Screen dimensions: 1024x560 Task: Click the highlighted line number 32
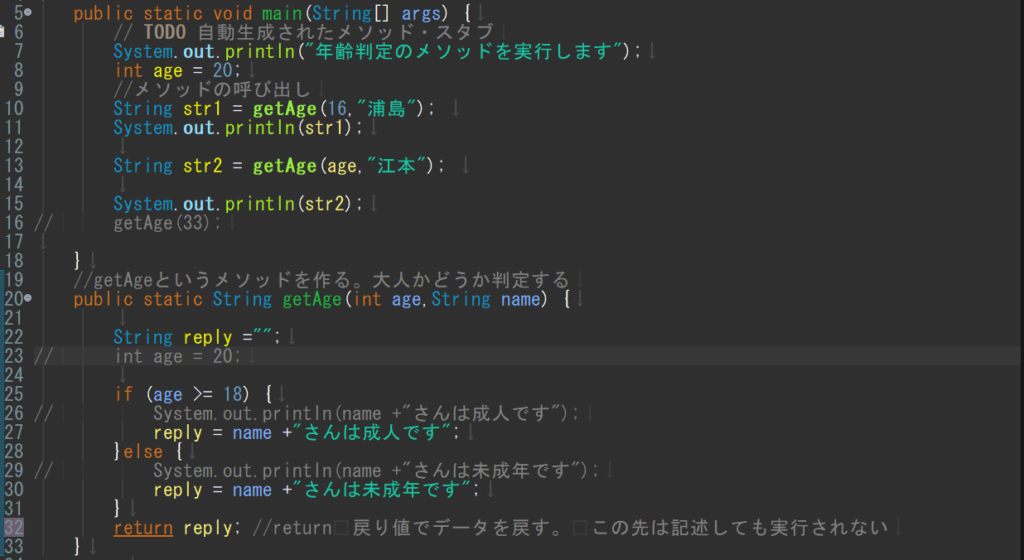(x=14, y=527)
